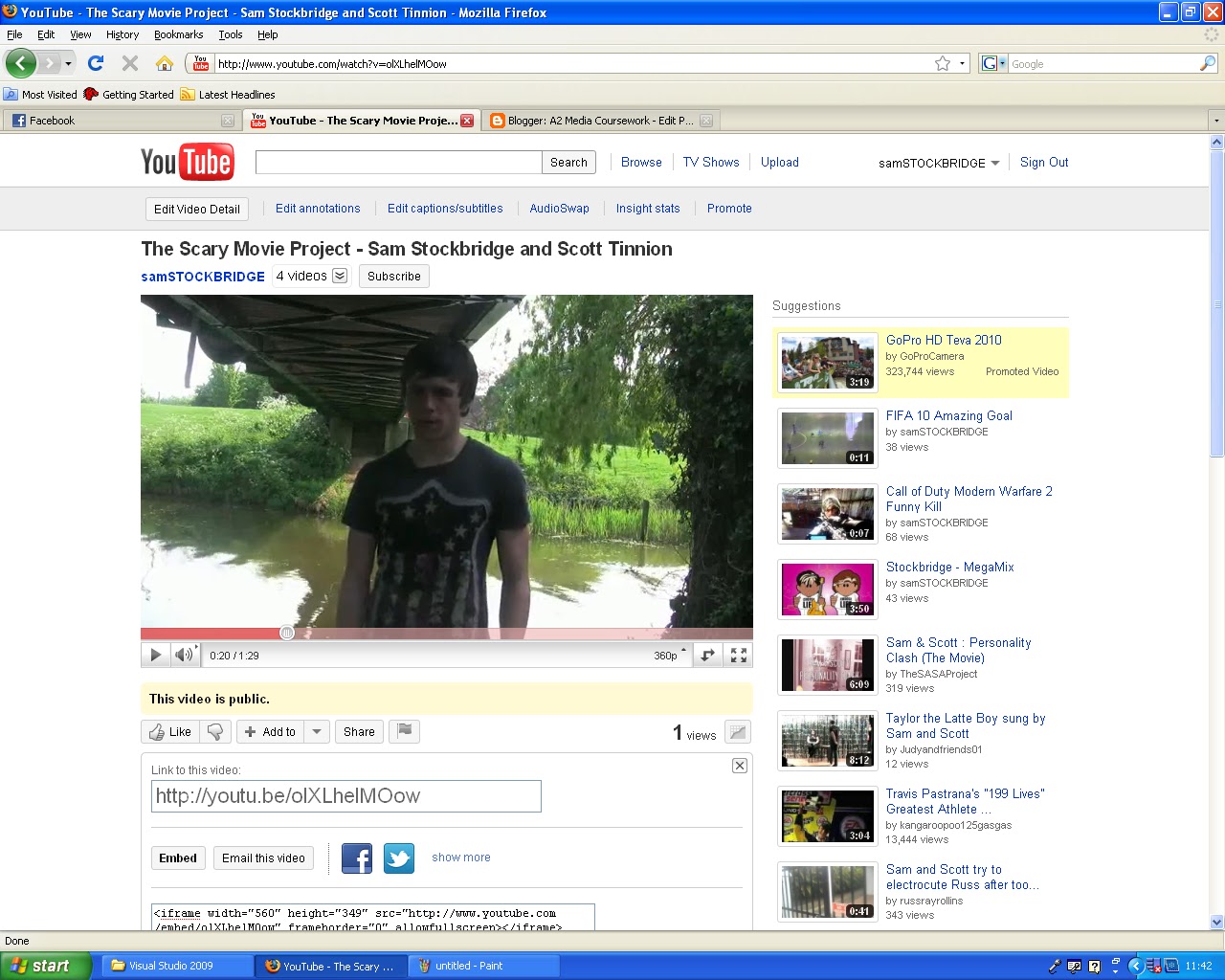Select the youtu.be link text field
This screenshot has width=1225, height=980.
[x=346, y=796]
